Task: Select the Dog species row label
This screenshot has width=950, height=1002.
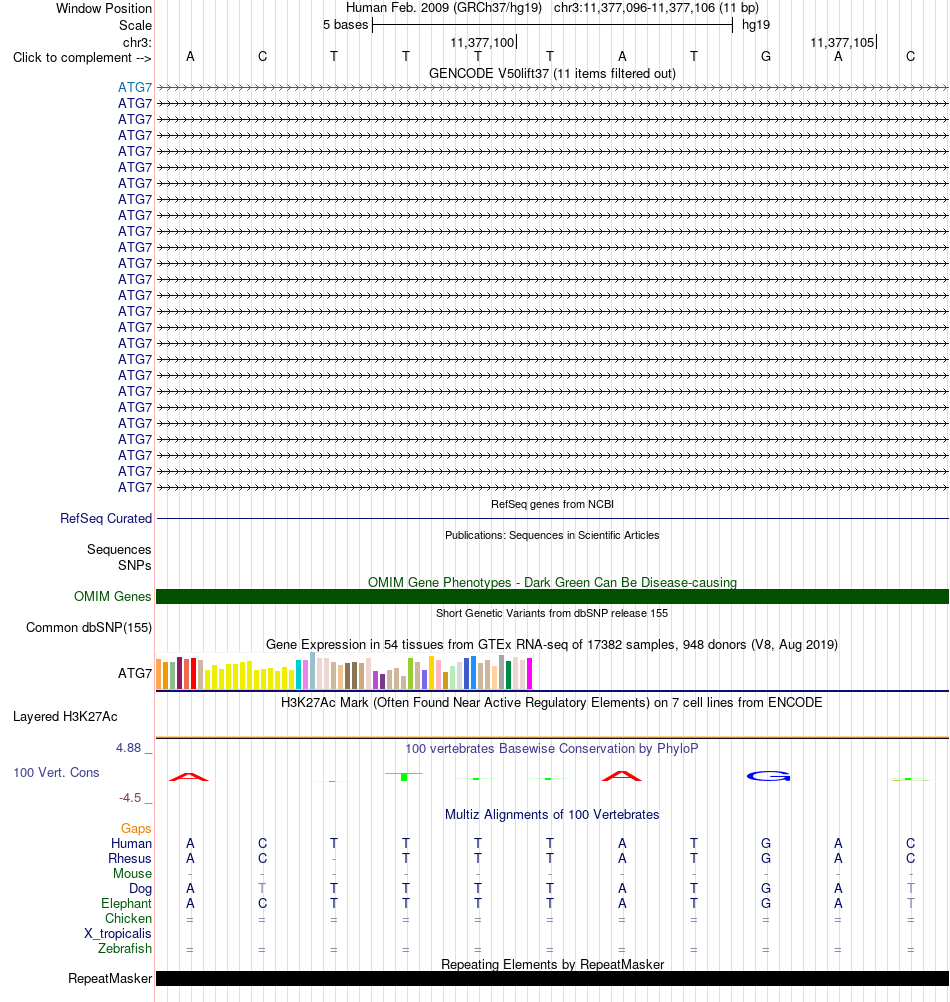Action: [141, 888]
